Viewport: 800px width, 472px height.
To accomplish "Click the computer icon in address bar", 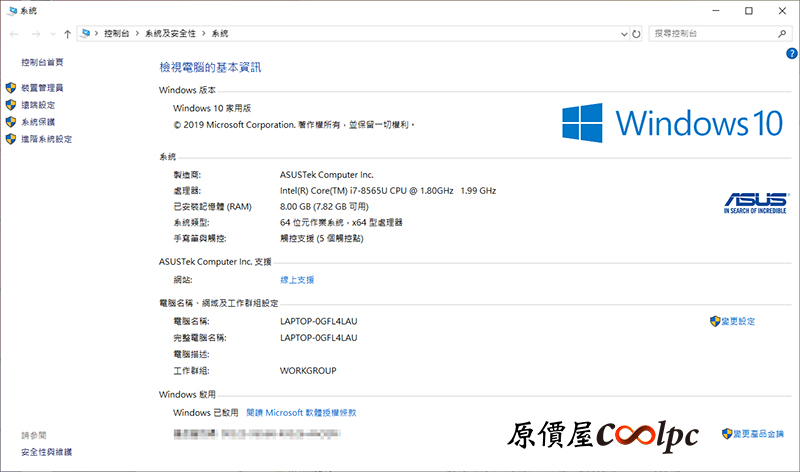I will [86, 33].
